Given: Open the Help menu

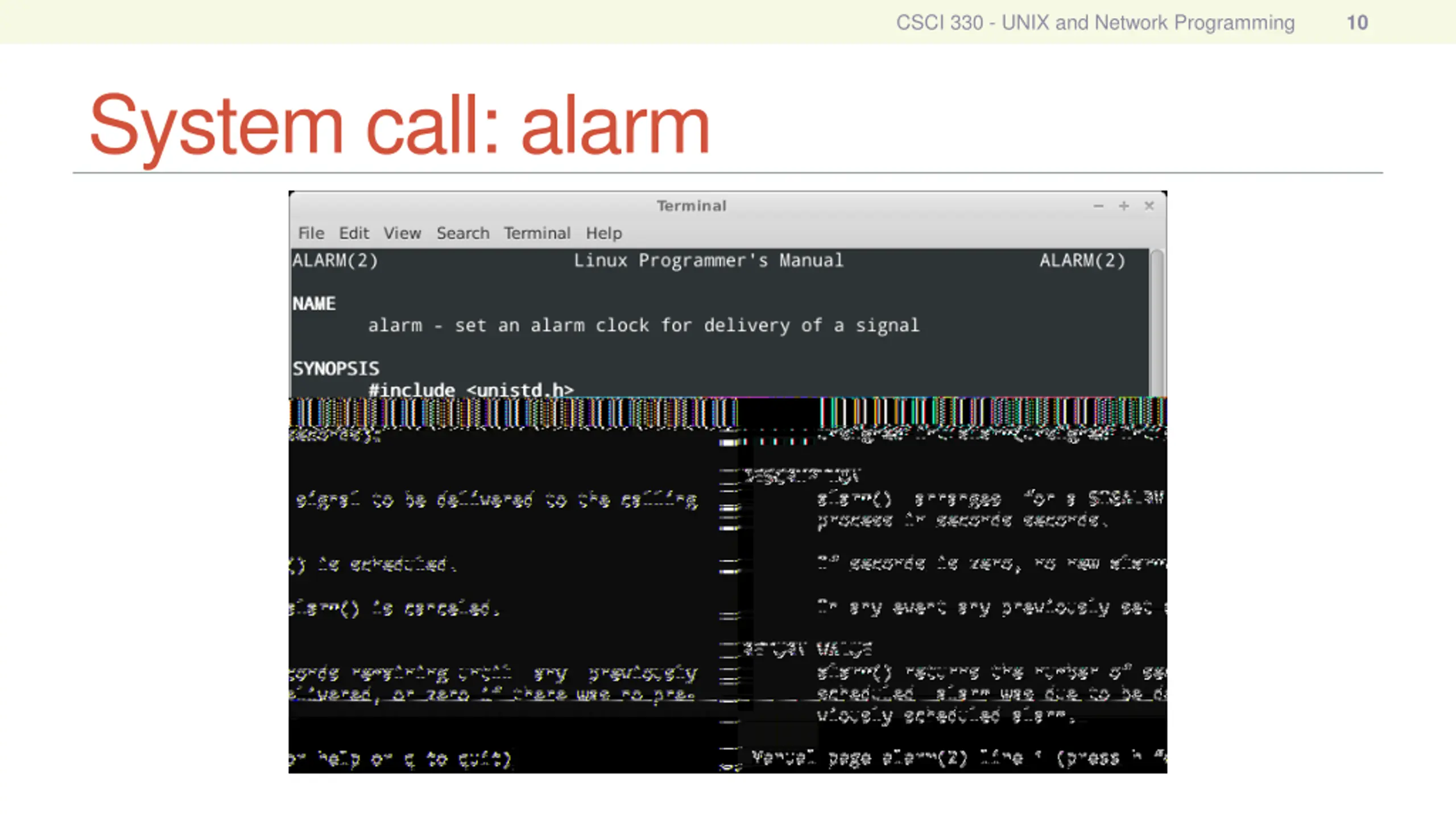Looking at the screenshot, I should (x=604, y=233).
